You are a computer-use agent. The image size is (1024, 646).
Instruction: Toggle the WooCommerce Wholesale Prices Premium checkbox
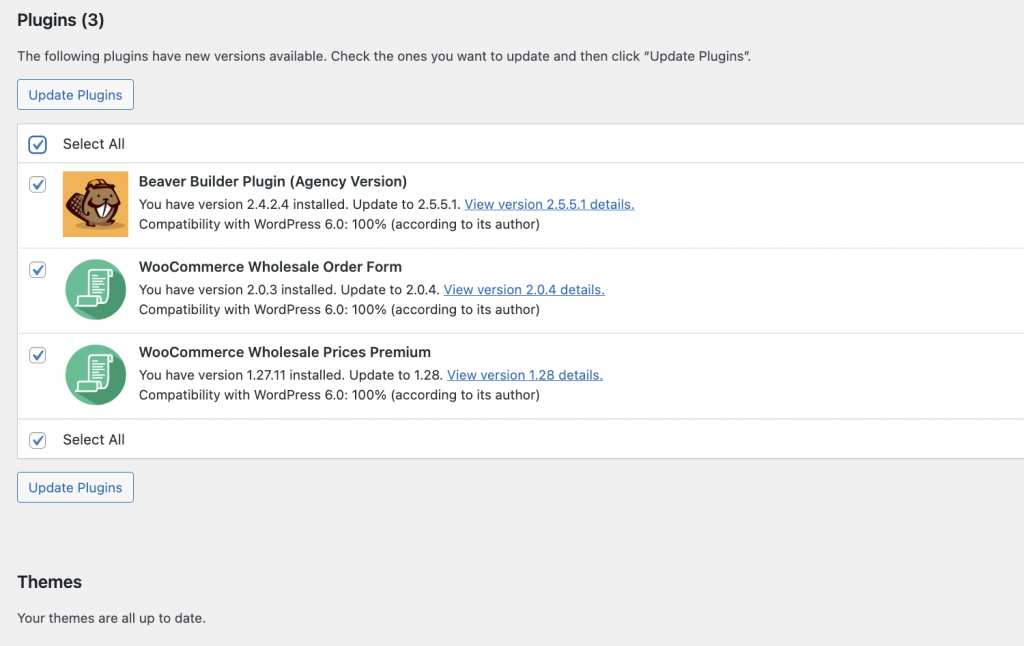click(x=37, y=355)
